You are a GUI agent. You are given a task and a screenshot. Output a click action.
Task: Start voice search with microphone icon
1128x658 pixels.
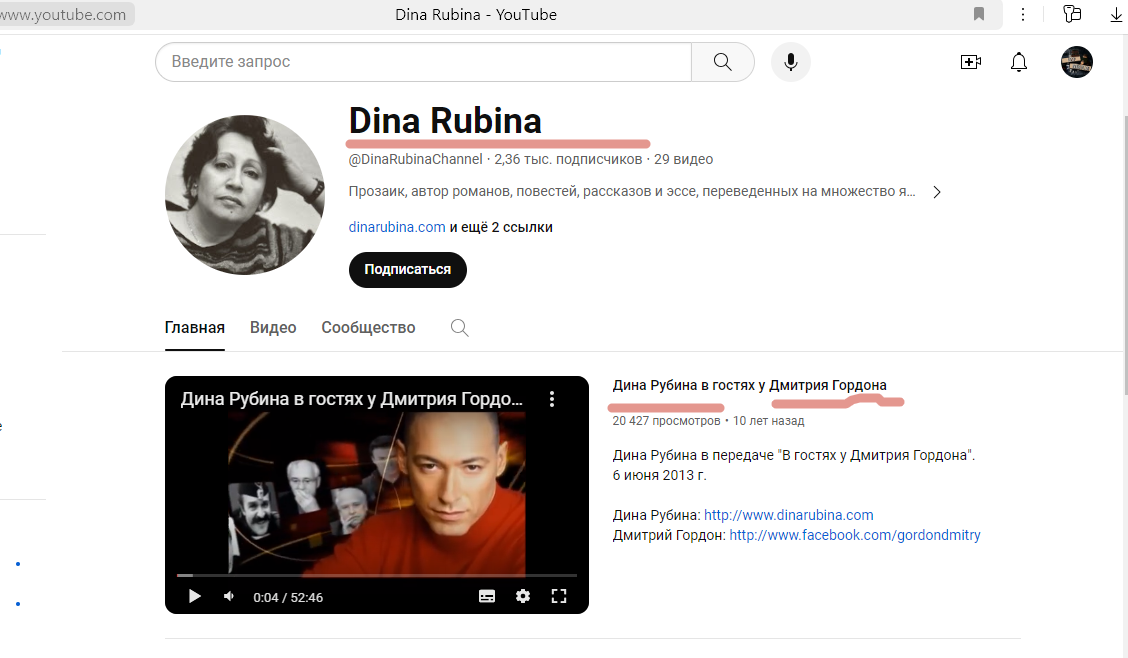click(x=791, y=62)
